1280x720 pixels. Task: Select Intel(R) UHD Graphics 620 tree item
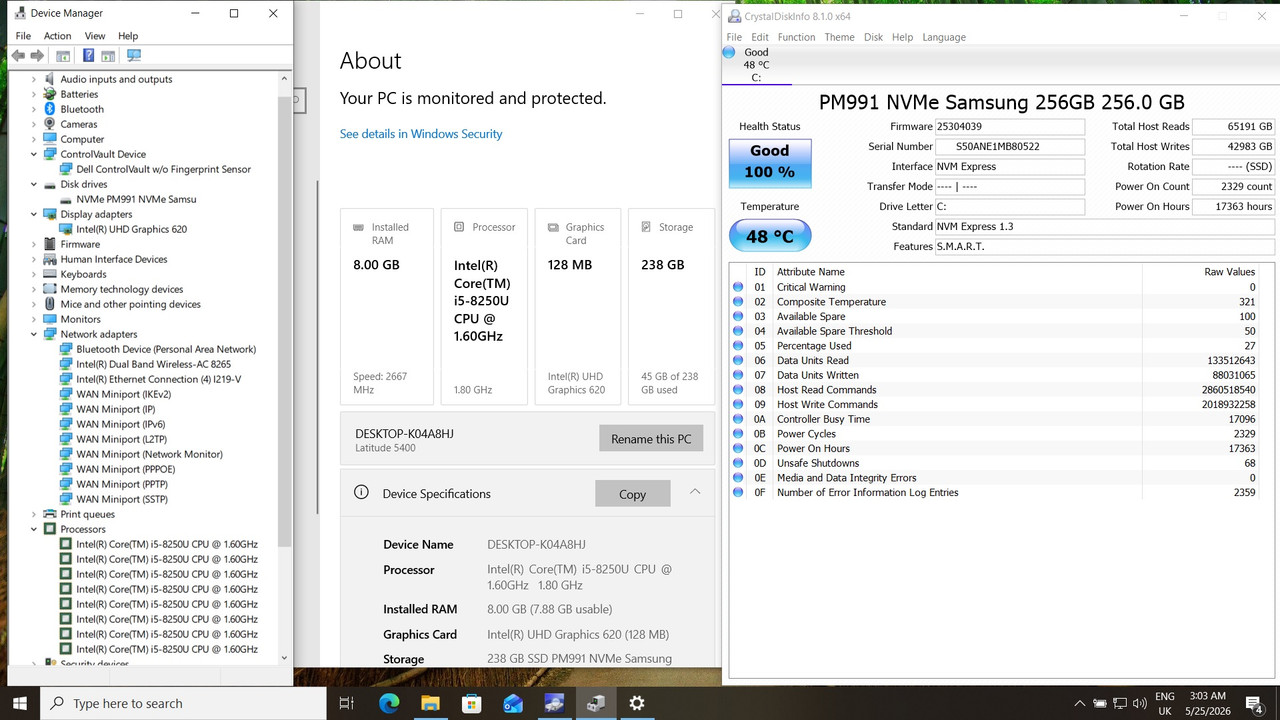[x=131, y=229]
